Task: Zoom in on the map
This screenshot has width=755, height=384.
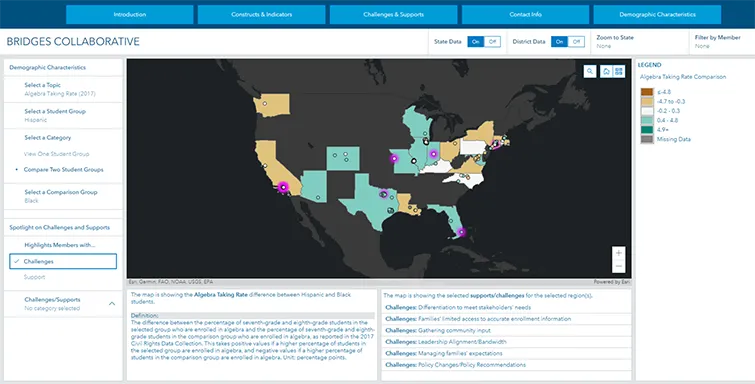Action: (619, 253)
